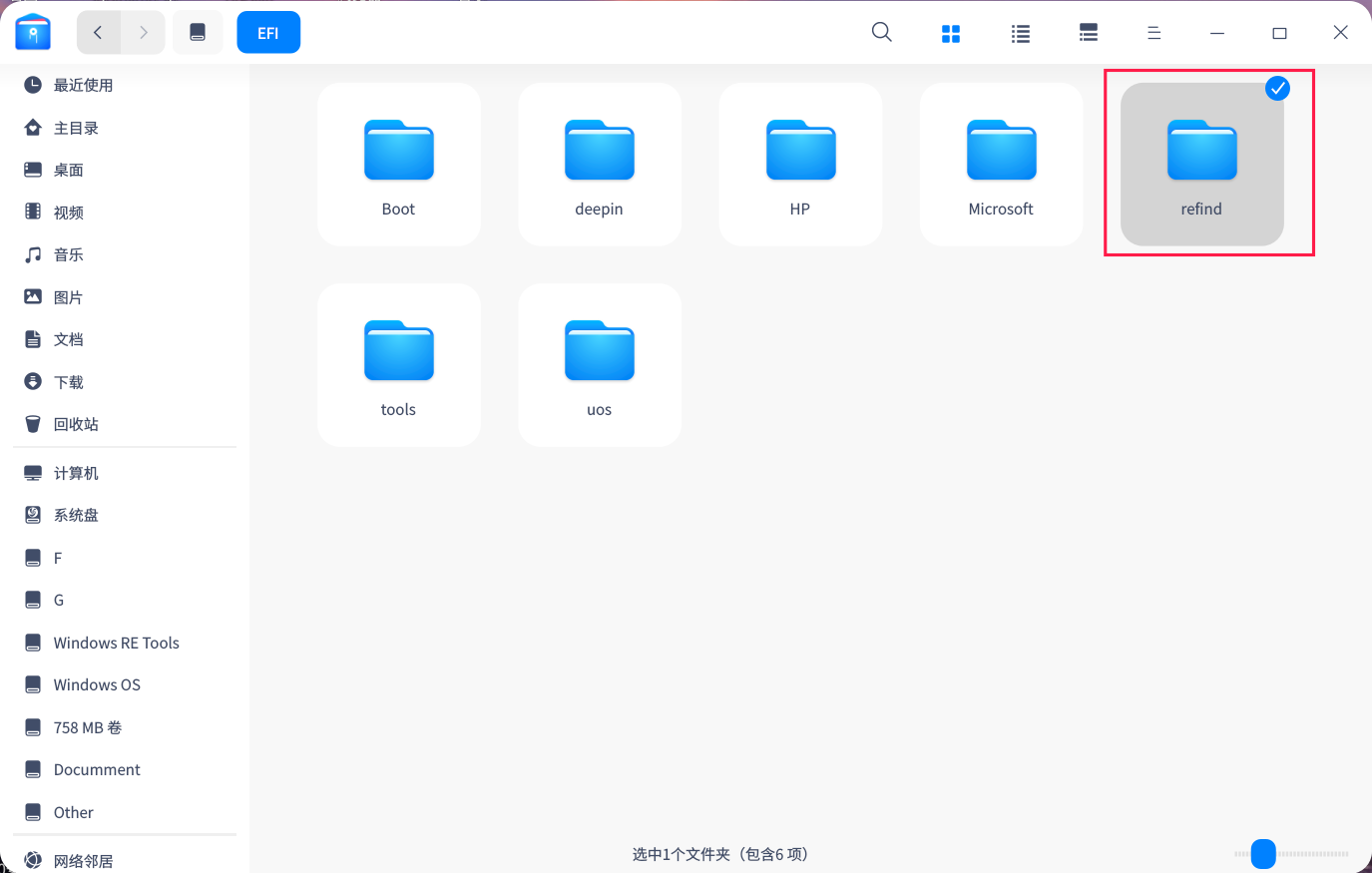This screenshot has width=1372, height=873.
Task: Open the search icon in toolbar
Action: coord(881,32)
